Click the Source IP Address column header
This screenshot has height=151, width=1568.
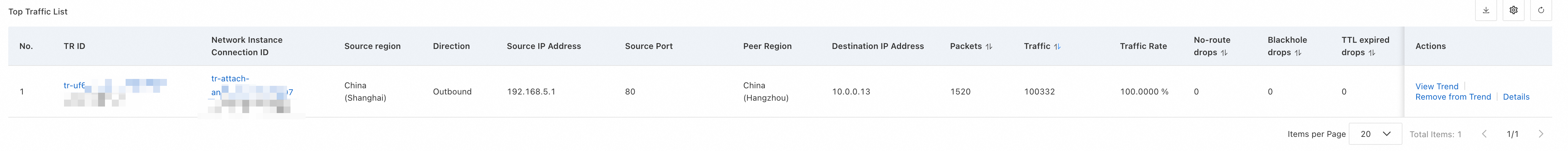coord(543,46)
